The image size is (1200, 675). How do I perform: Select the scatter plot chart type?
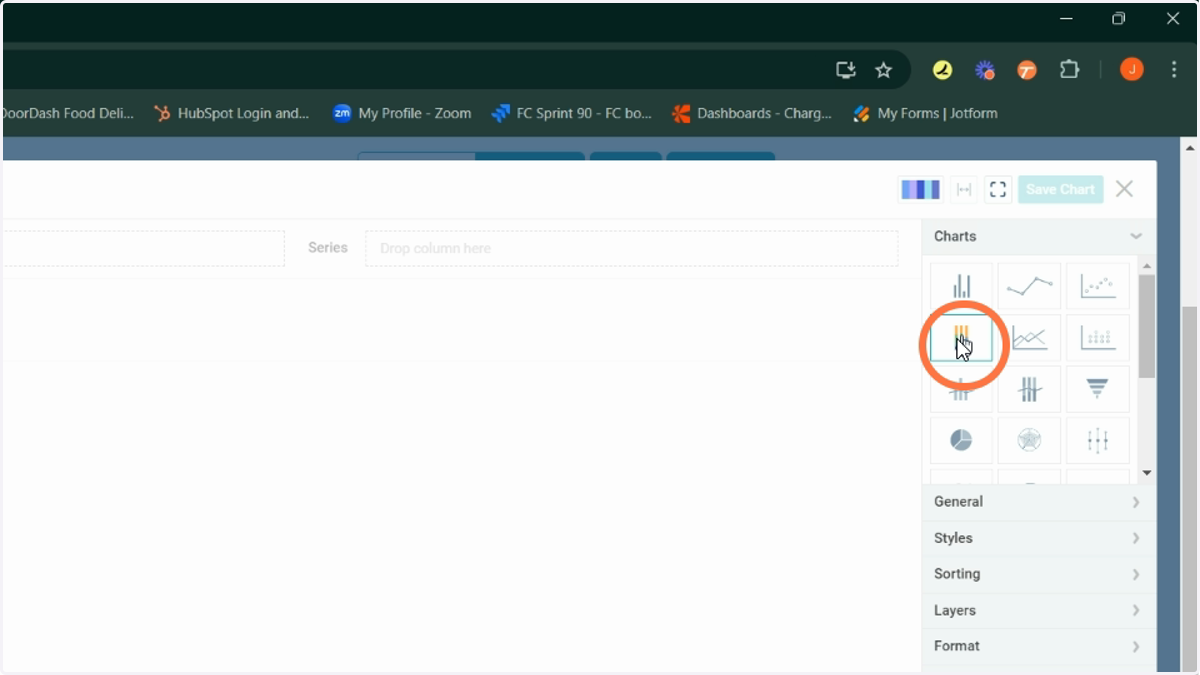[1097, 286]
